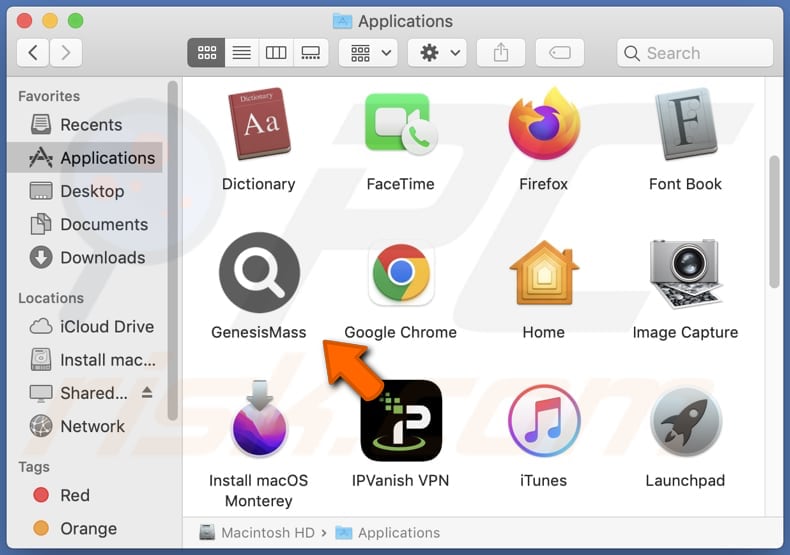Screen dimensions: 790x555
Task: Click the Edit Tags toolbar button
Action: [560, 52]
